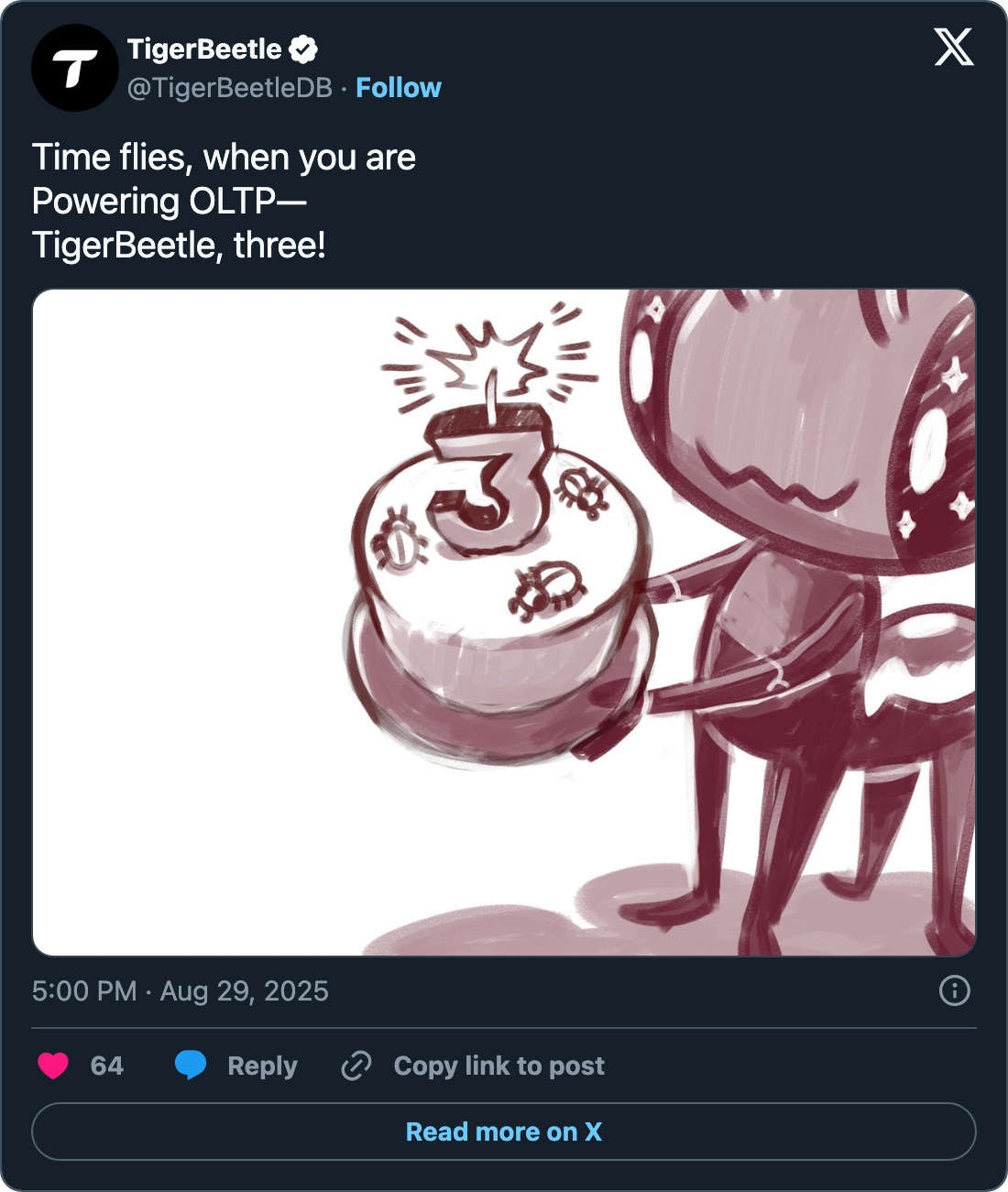This screenshot has width=1008, height=1192.
Task: Click the Reply label
Action: click(262, 1066)
